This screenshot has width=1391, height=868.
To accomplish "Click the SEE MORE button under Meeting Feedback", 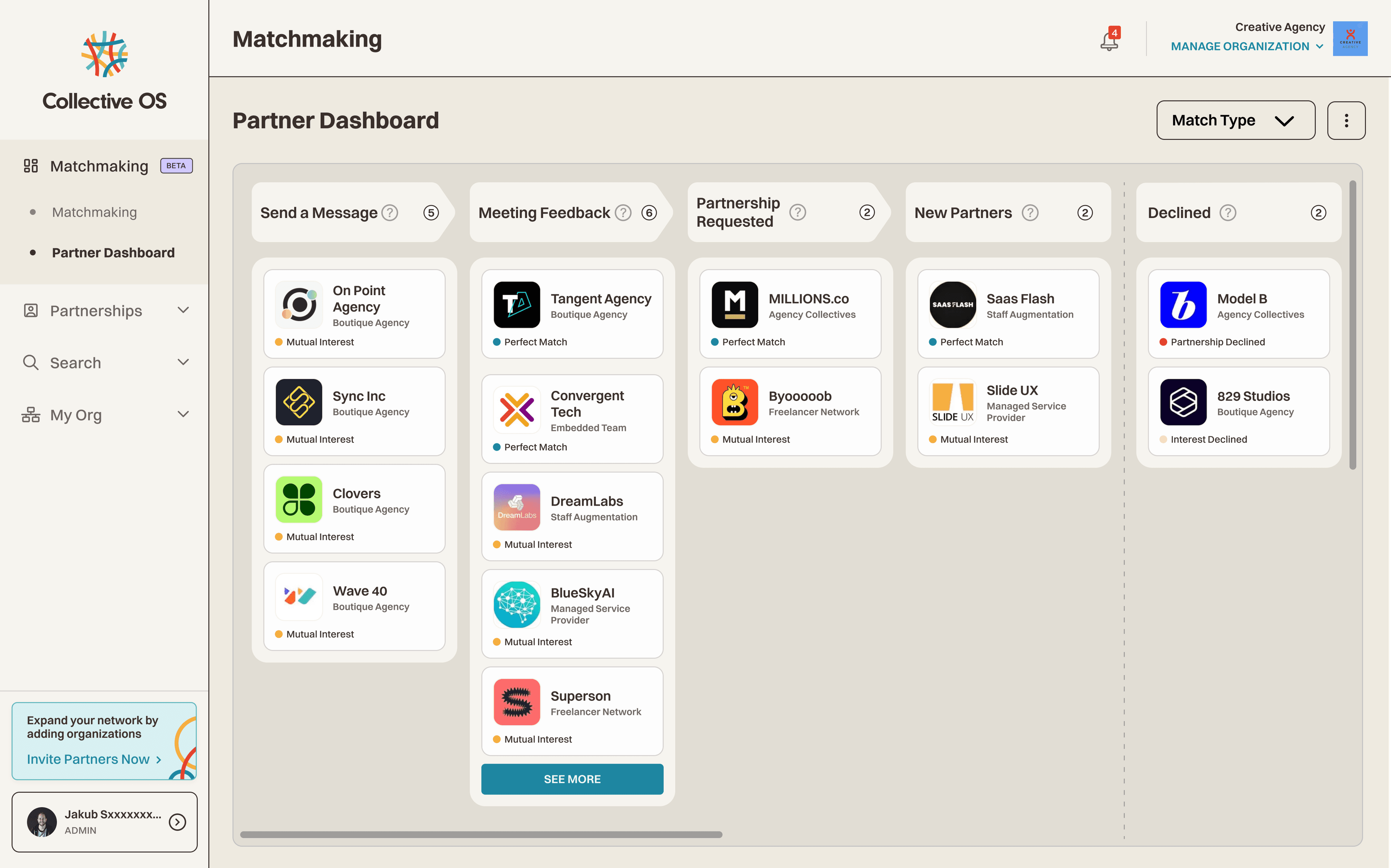I will 572,779.
